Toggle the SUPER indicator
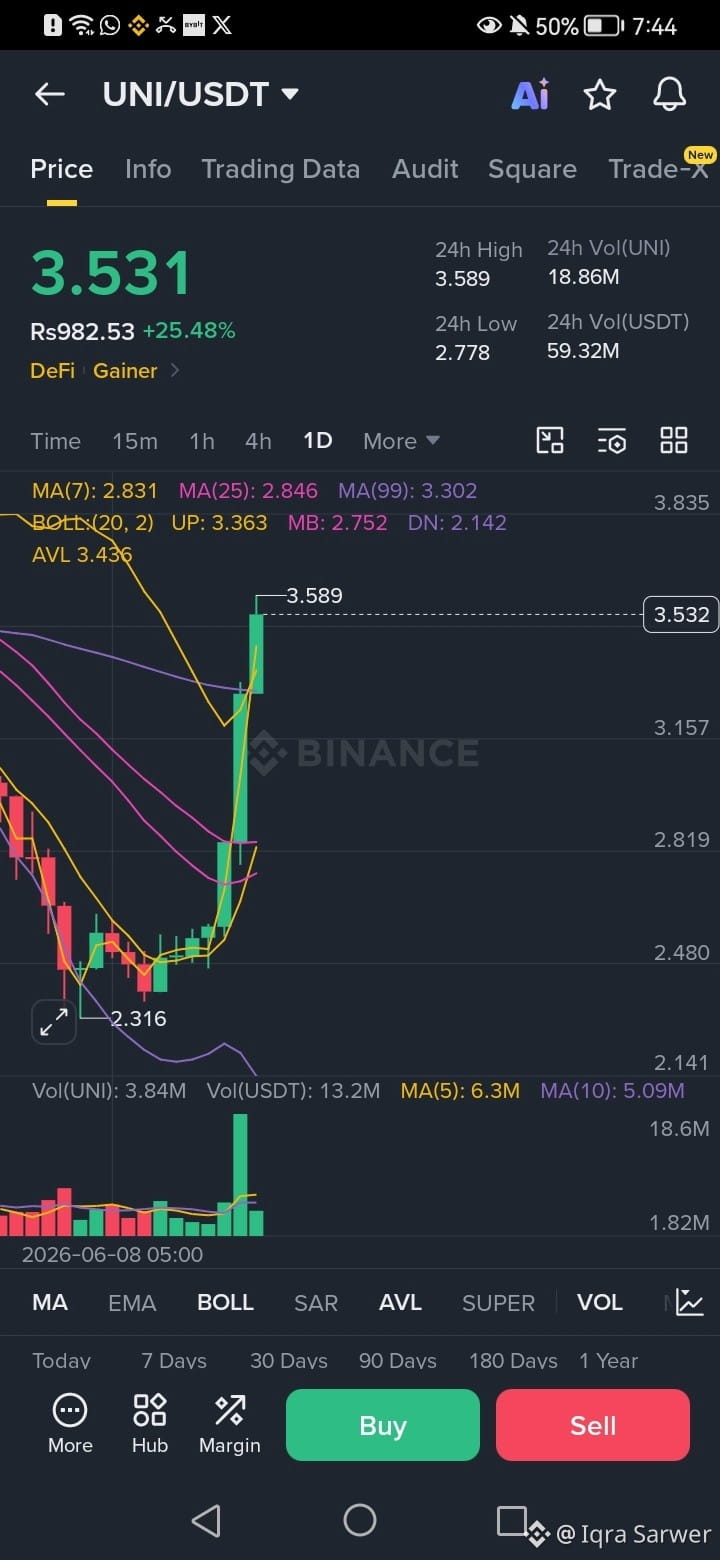This screenshot has width=720, height=1560. click(498, 1302)
